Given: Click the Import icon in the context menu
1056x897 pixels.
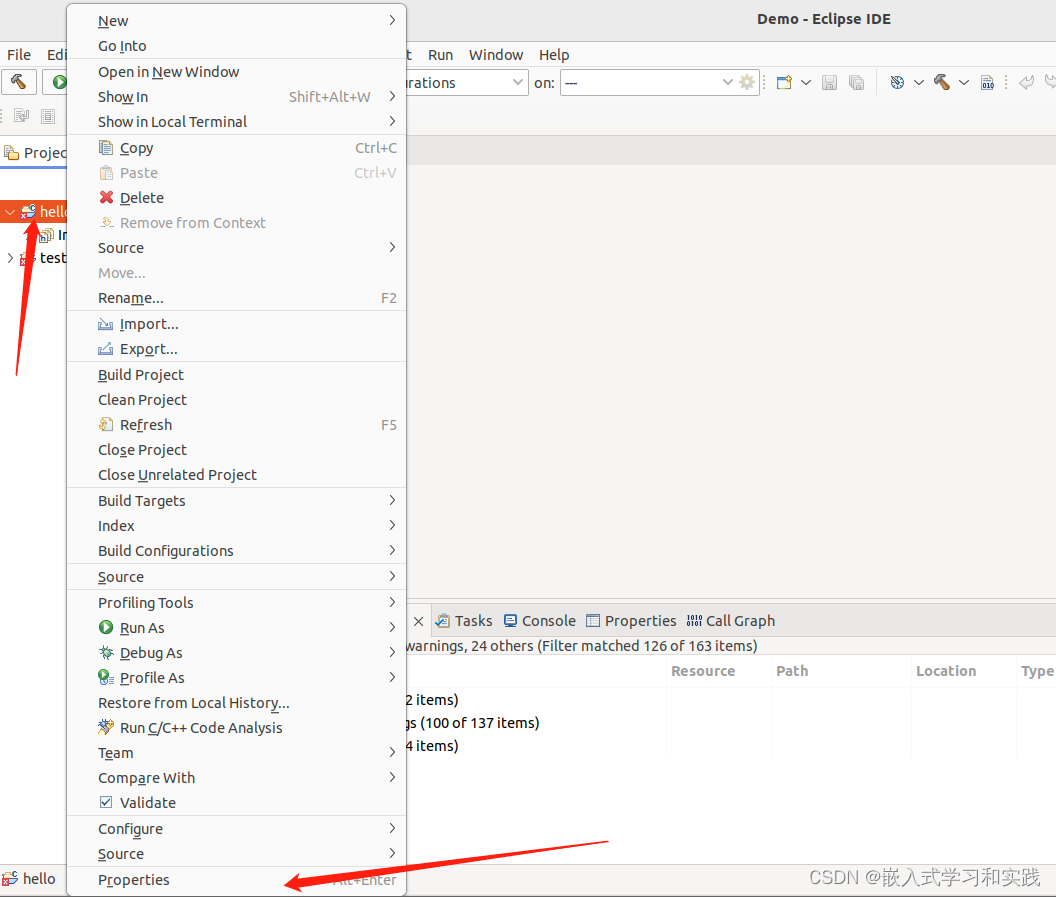Looking at the screenshot, I should (106, 324).
